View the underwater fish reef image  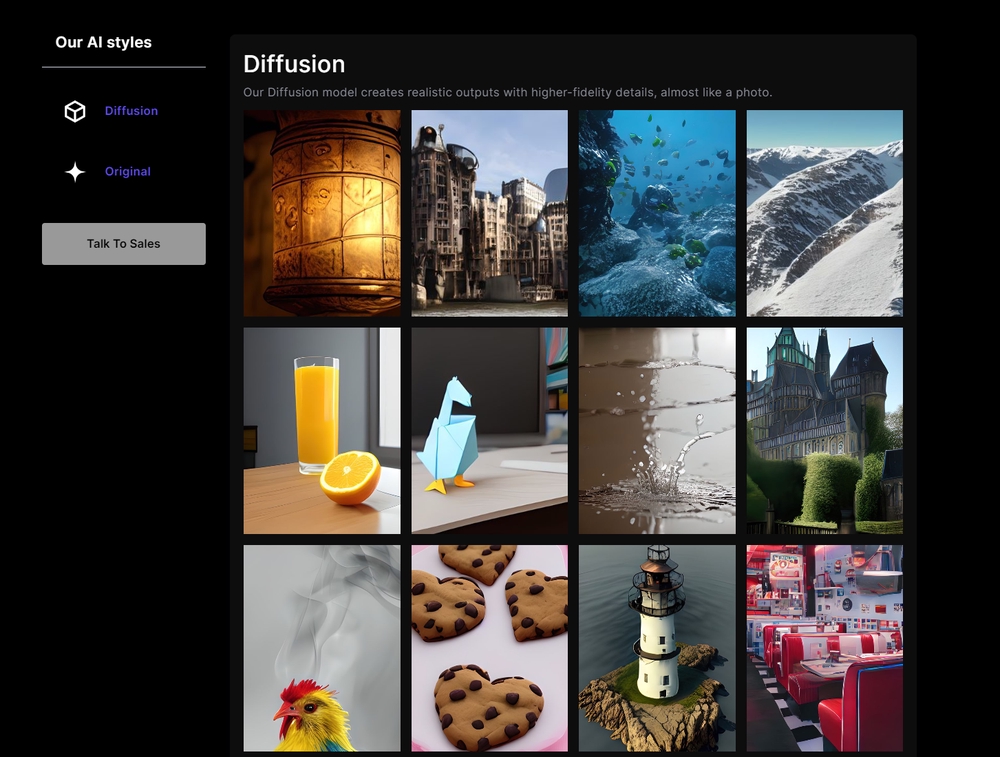click(657, 213)
